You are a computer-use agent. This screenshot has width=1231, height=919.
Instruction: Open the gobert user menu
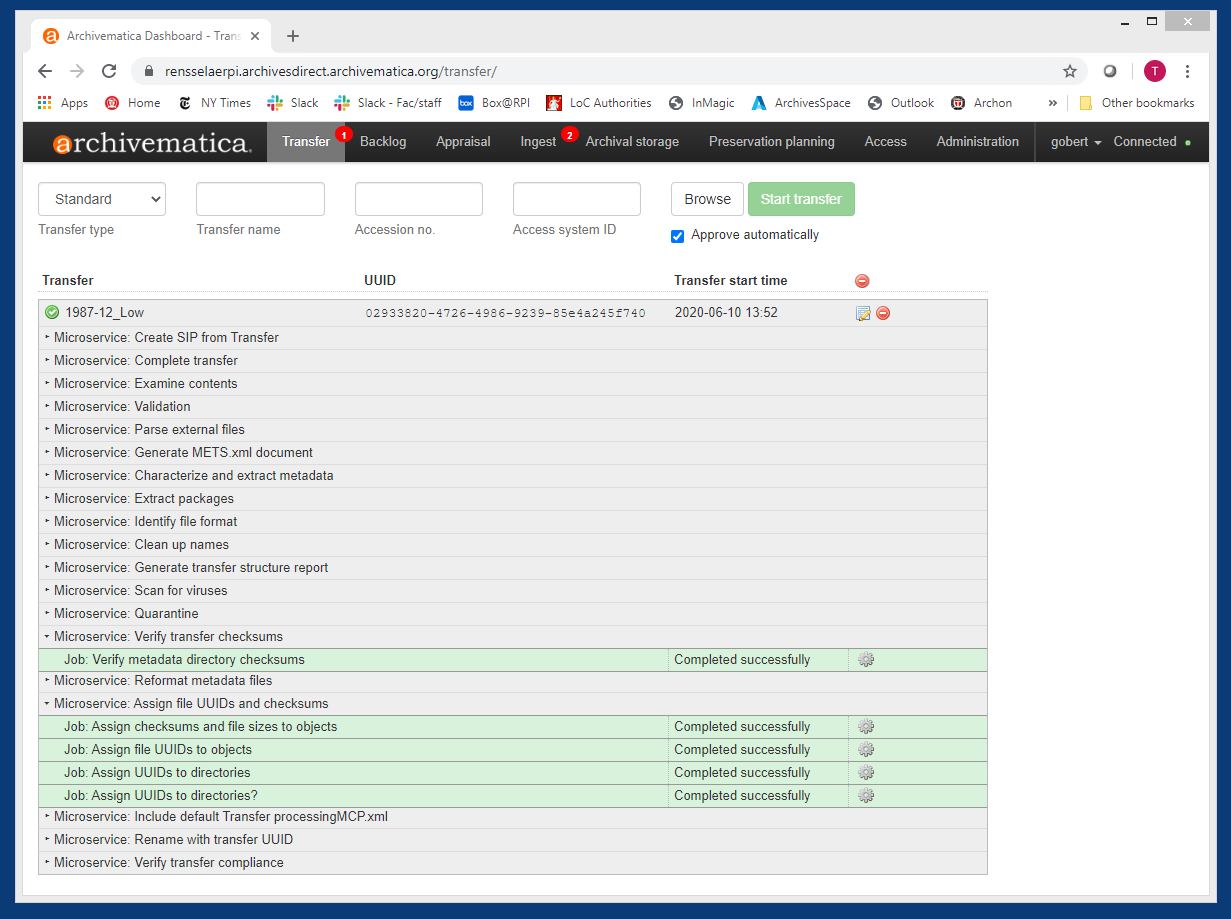click(x=1076, y=142)
